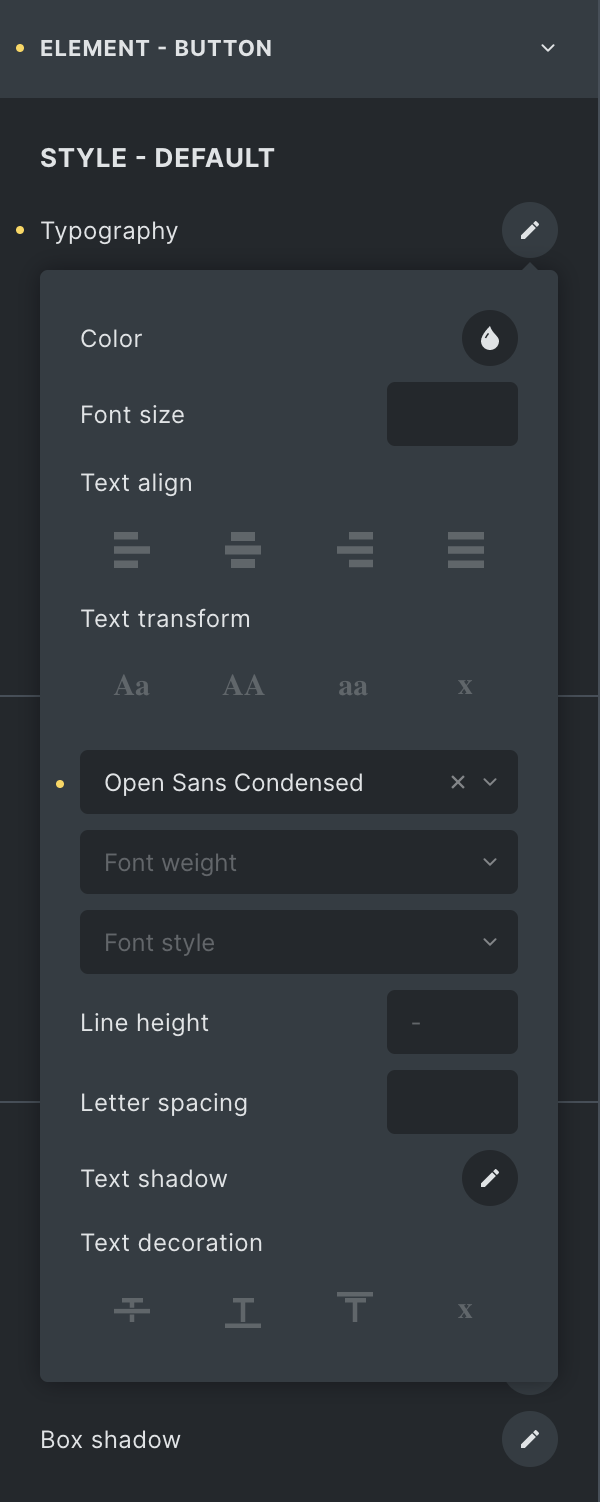600x1502 pixels.
Task: Set text transform to uppercase (AA)
Action: pos(243,686)
